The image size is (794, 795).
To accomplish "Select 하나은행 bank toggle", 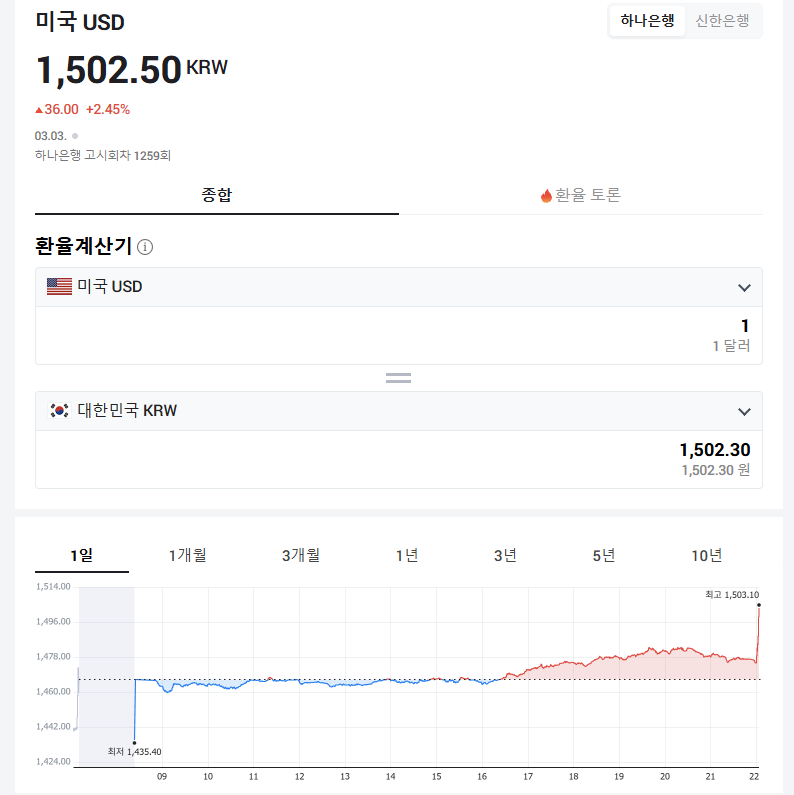I will point(647,21).
